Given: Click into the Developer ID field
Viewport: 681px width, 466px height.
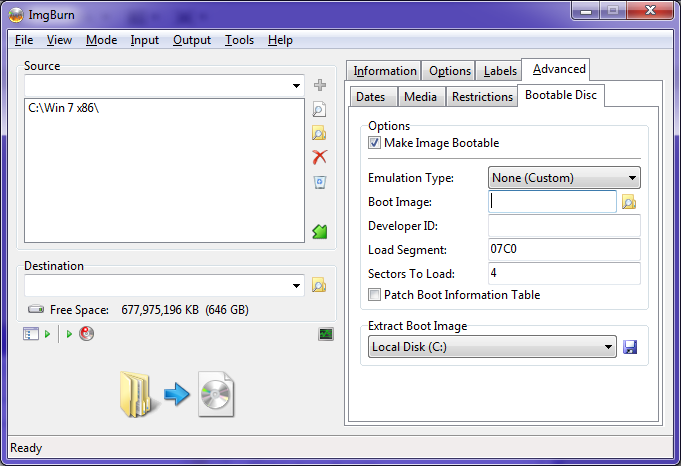Looking at the screenshot, I should tap(564, 225).
